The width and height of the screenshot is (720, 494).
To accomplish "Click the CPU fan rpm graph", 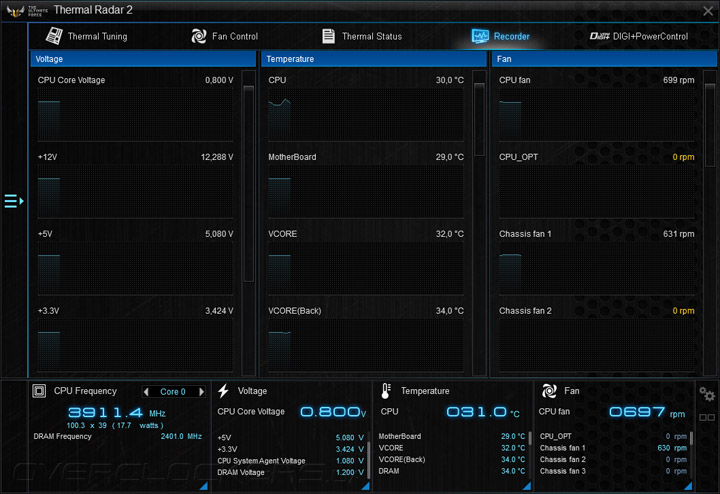I will [597, 115].
